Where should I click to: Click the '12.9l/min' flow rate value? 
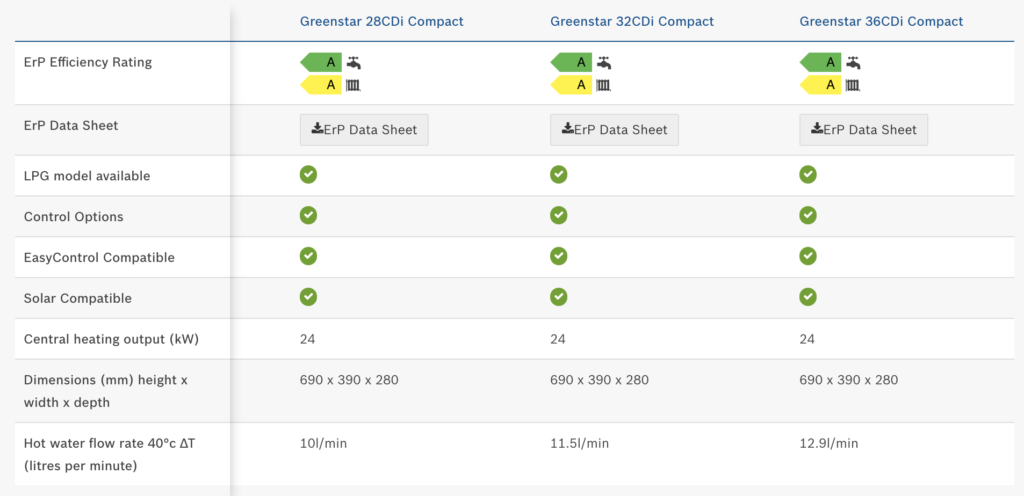[829, 444]
